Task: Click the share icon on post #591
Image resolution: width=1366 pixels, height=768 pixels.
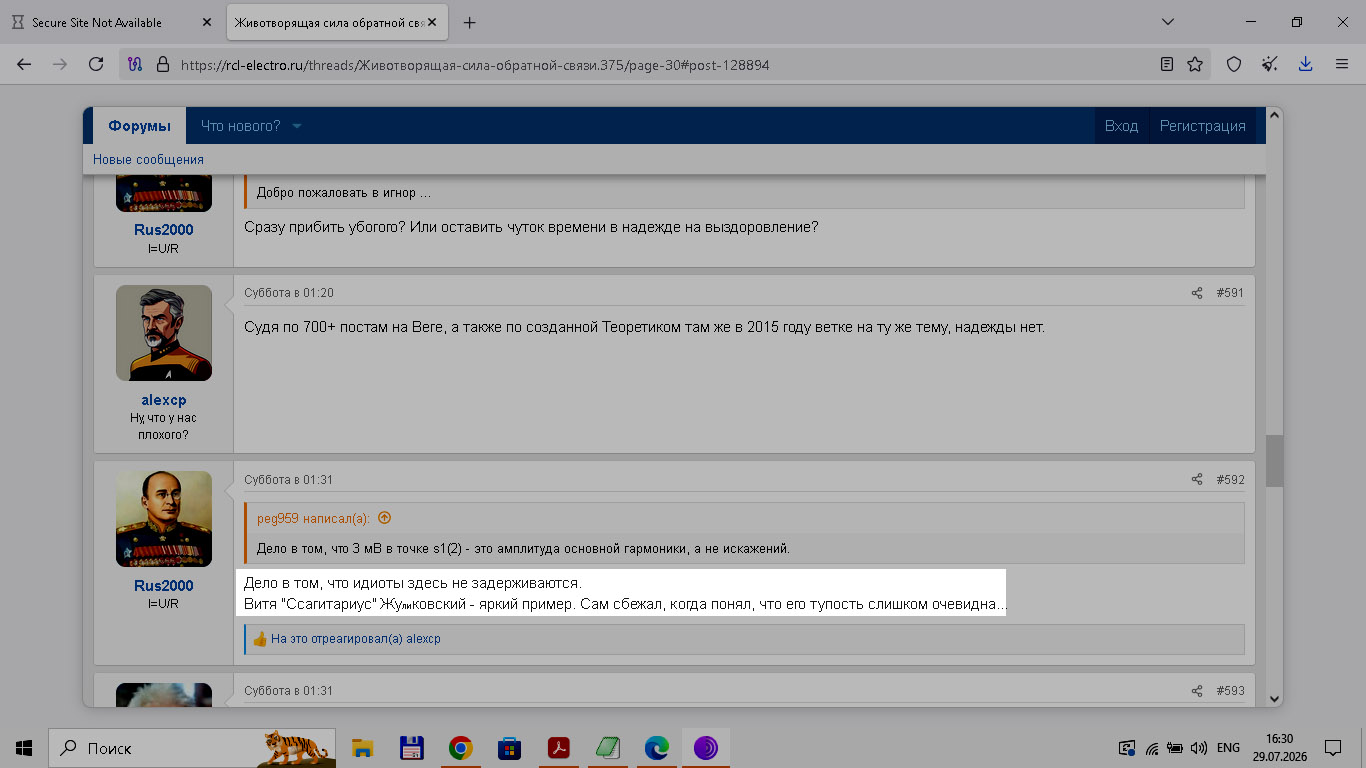Action: pos(1197,293)
